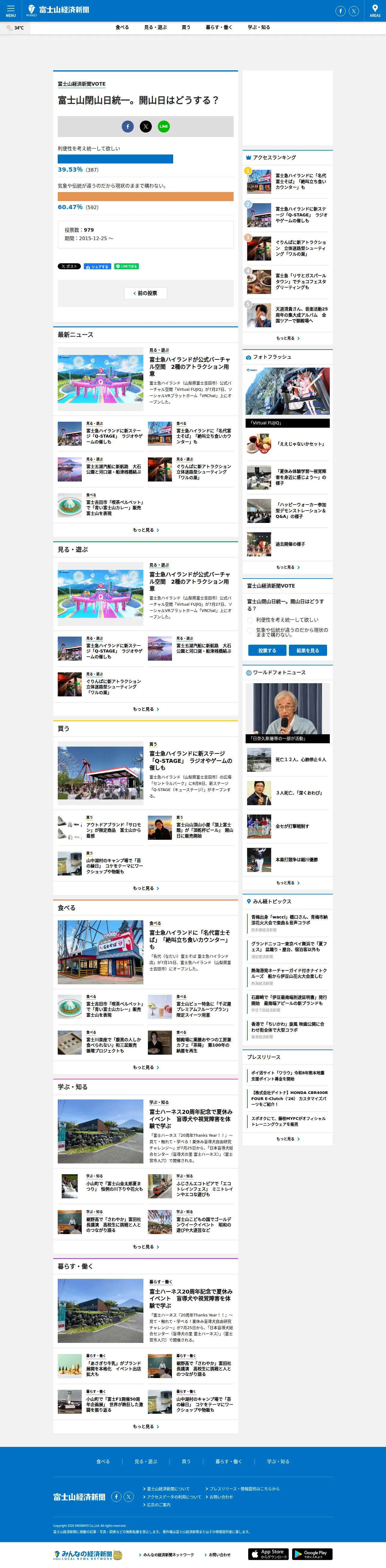Open 買う in the top navigation
Image resolution: width=386 pixels, height=1568 pixels.
[186, 27]
